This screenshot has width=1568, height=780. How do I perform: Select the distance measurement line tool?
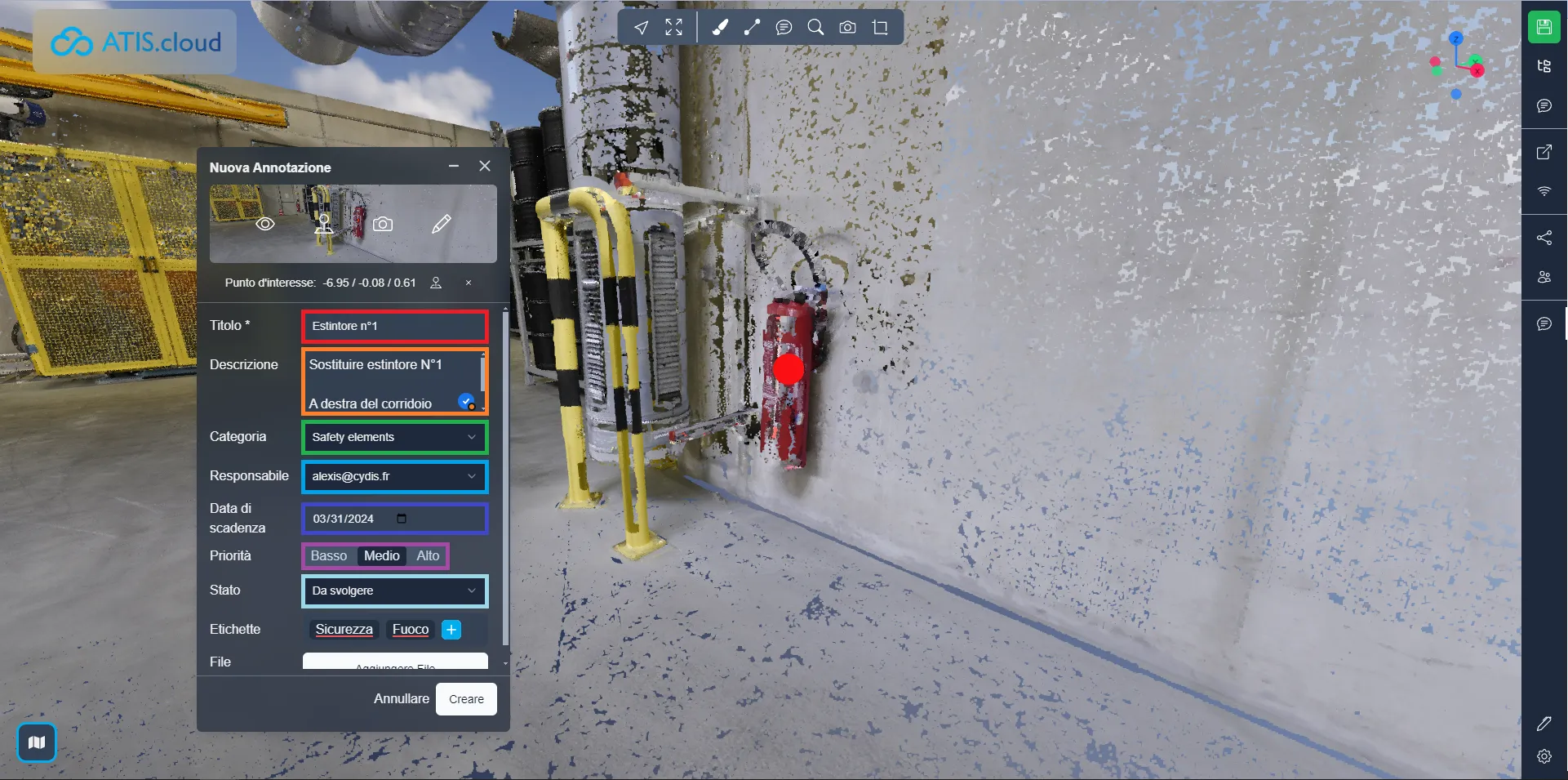click(x=752, y=28)
